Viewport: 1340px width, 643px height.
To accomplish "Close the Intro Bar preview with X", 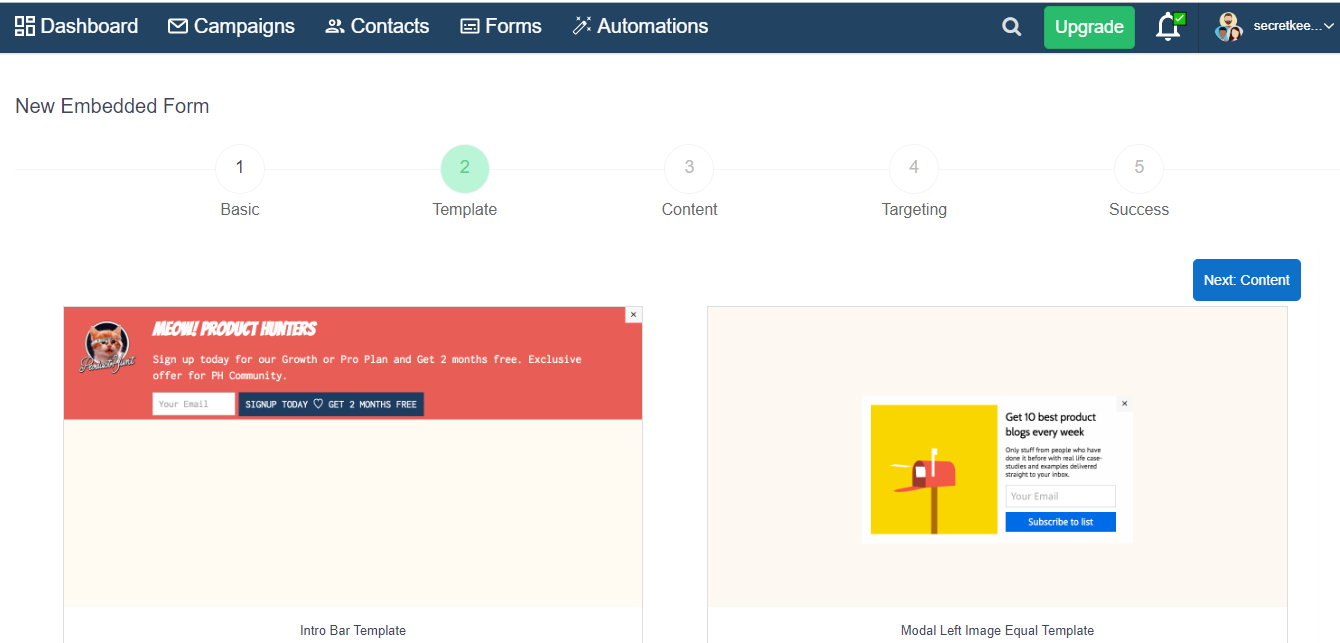I will [x=632, y=315].
